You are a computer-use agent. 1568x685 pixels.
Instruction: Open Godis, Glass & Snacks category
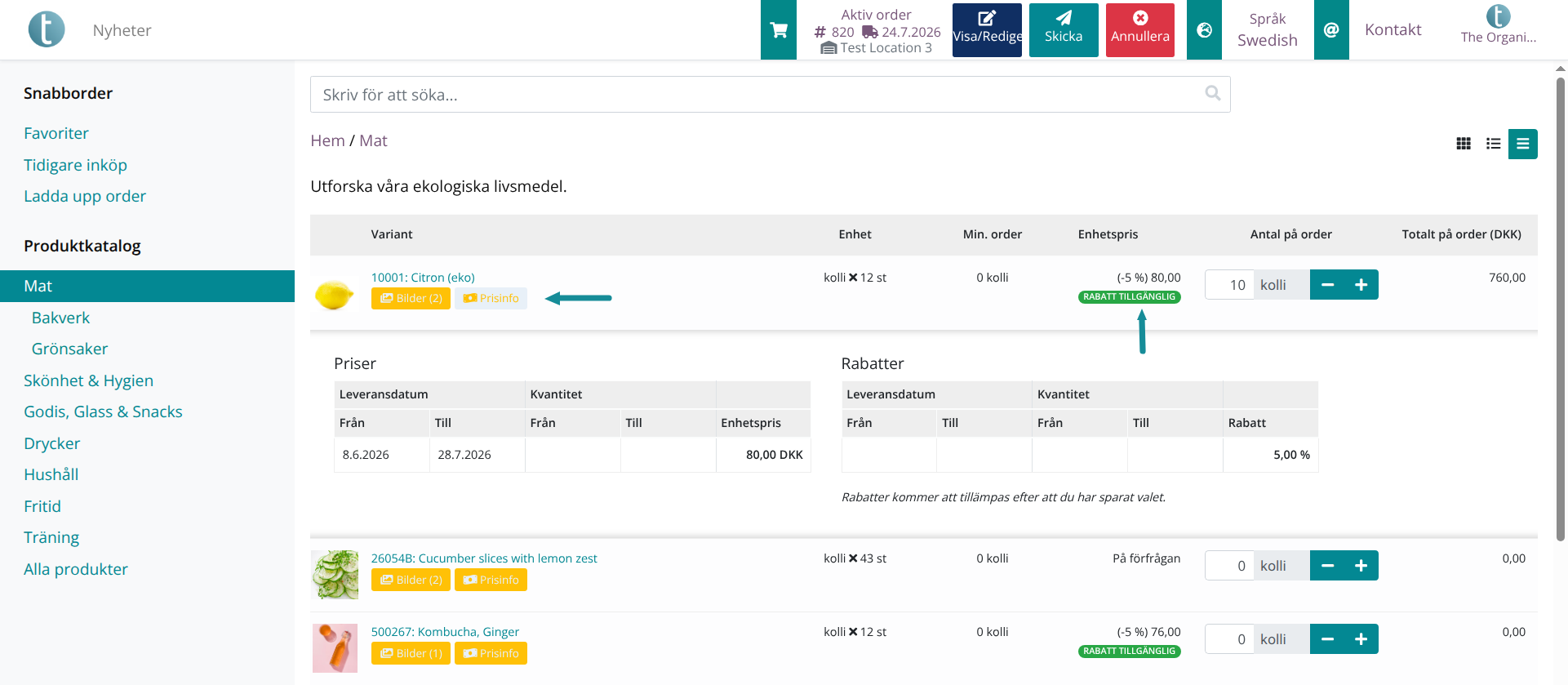(x=103, y=411)
